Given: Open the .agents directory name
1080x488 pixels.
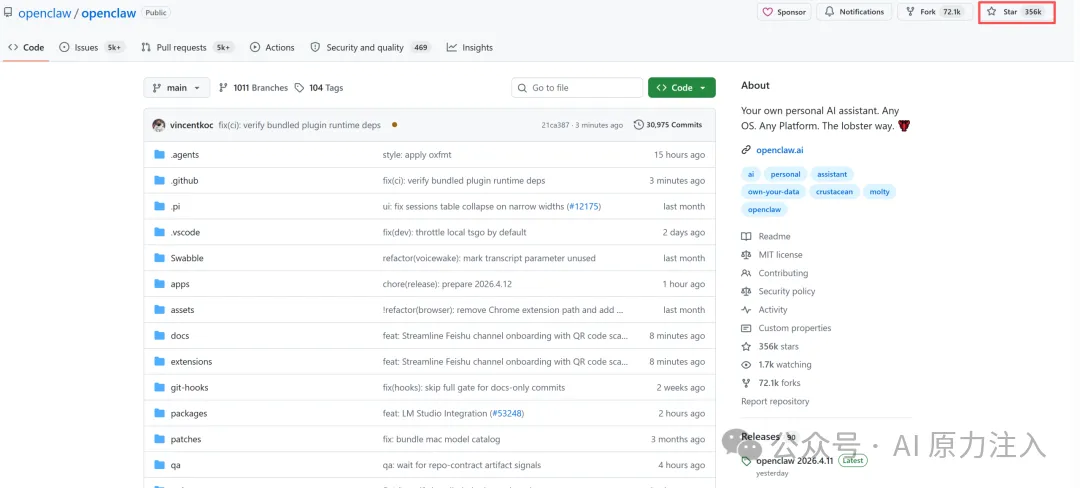Looking at the screenshot, I should pos(185,155).
